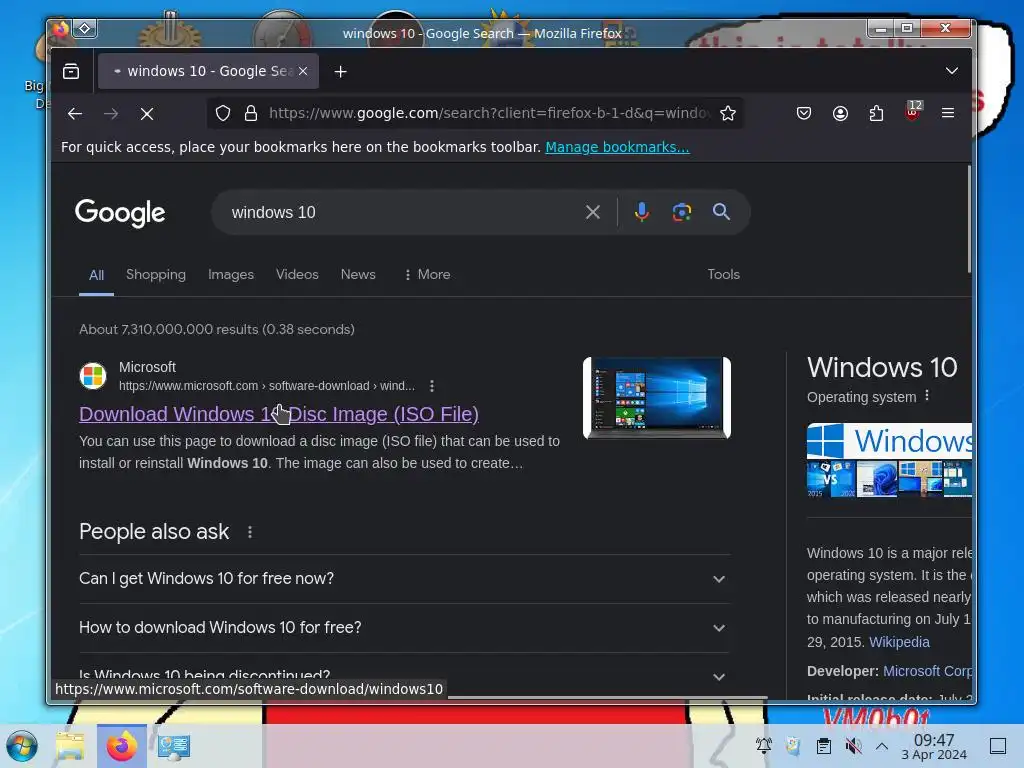Switch to Images results tab
This screenshot has width=1024, height=768.
(231, 274)
